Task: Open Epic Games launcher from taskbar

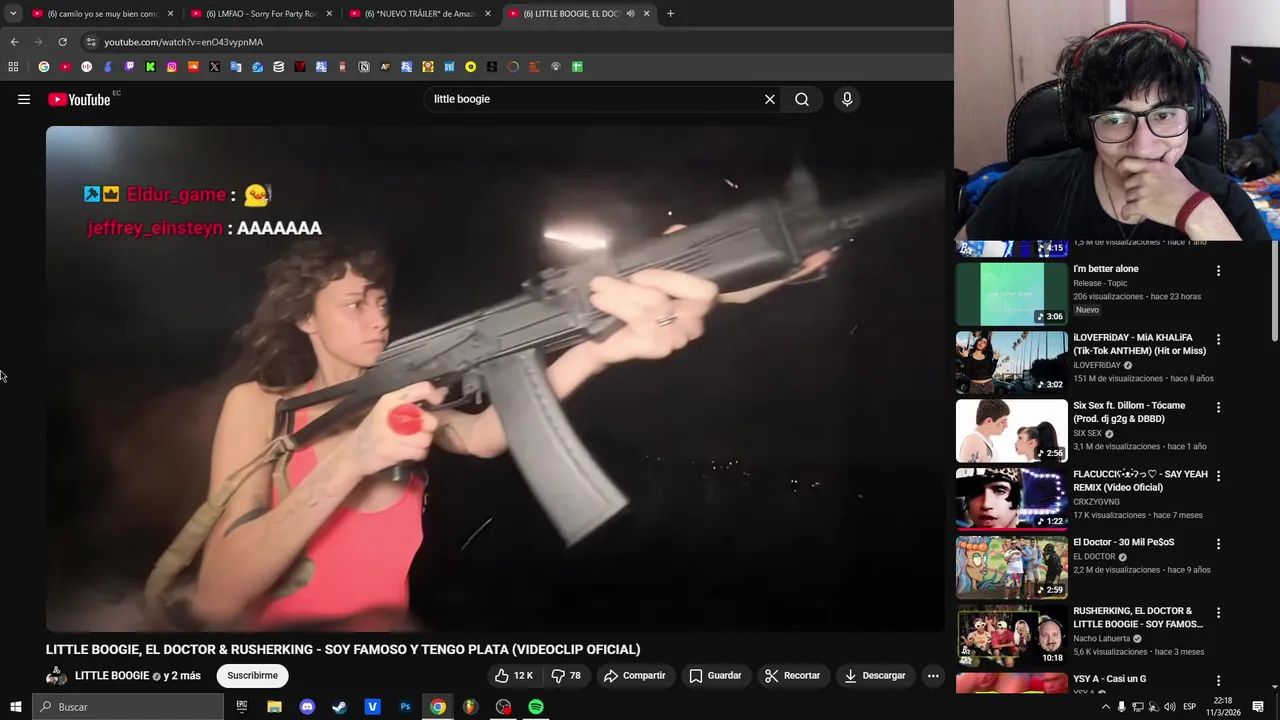Action: [x=241, y=707]
